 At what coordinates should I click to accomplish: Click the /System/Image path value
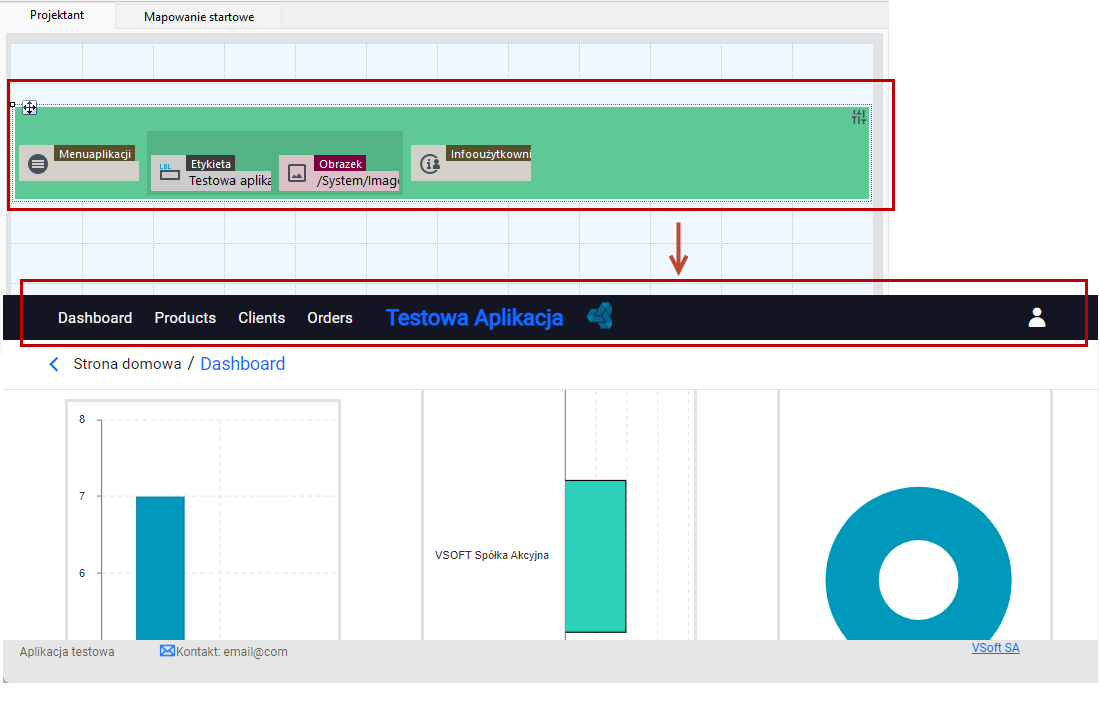point(357,181)
